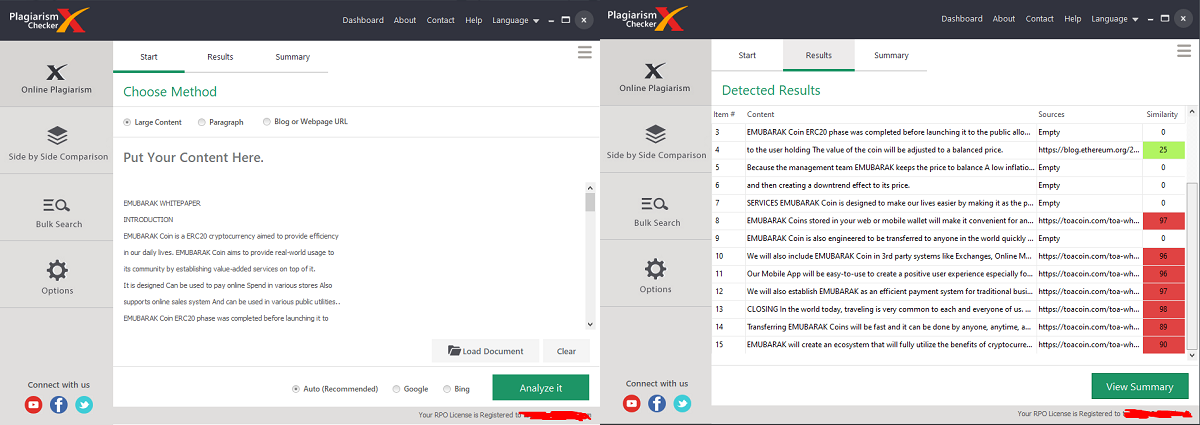The image size is (1200, 425).
Task: Open Options gear in right window sidebar
Action: pos(655,276)
